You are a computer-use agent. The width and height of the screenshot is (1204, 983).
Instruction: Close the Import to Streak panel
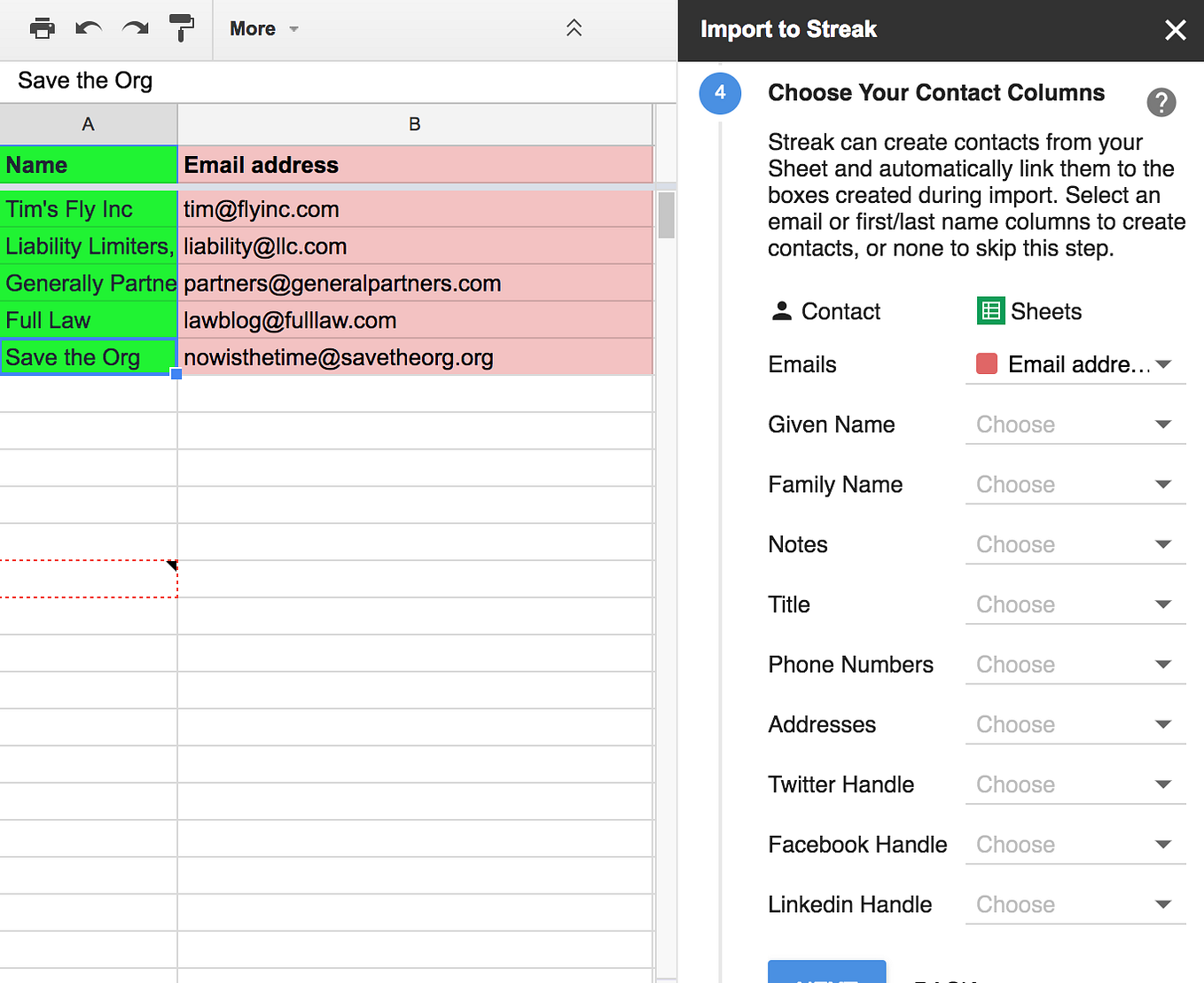[x=1176, y=29]
